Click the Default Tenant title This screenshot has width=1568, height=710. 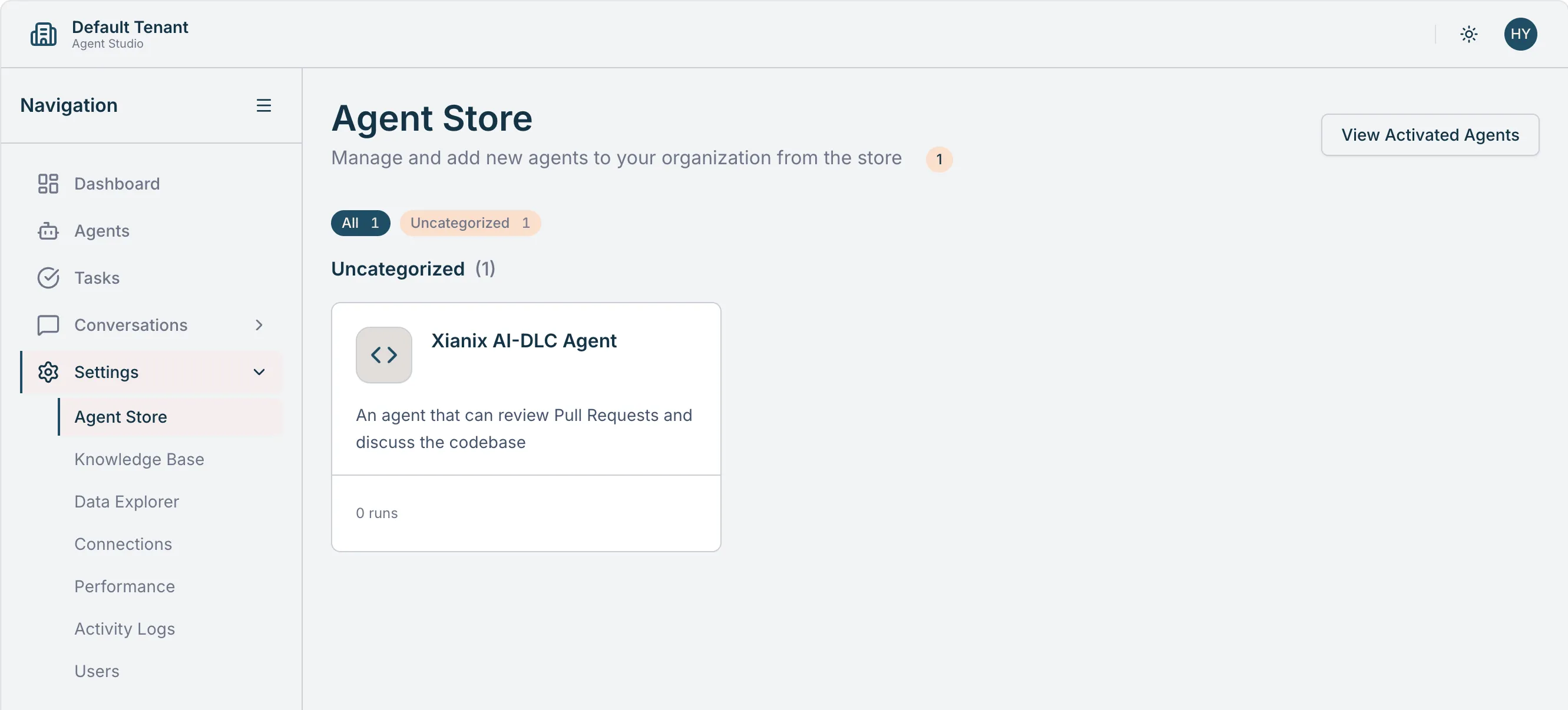[130, 26]
